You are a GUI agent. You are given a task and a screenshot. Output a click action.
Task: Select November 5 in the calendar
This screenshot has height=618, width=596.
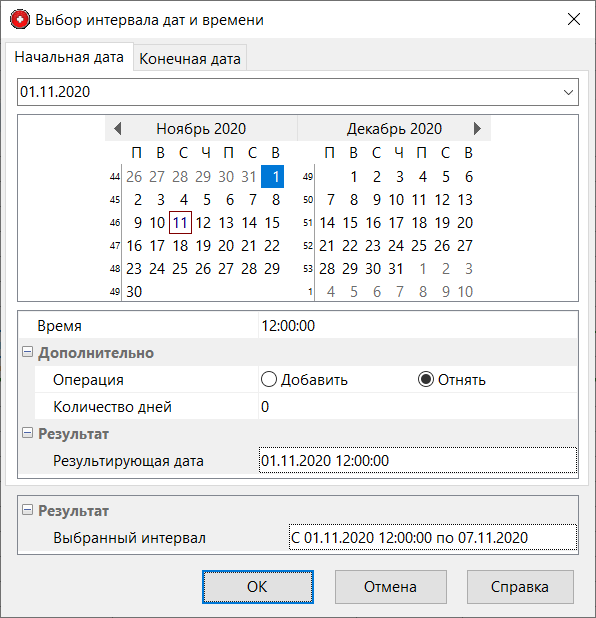[x=207, y=200]
